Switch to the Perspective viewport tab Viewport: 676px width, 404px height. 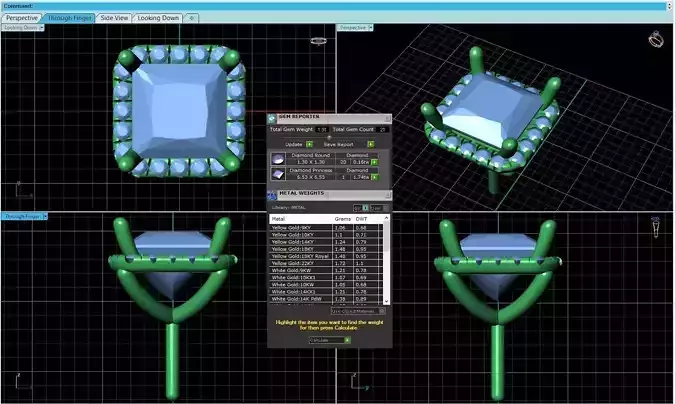21,18
